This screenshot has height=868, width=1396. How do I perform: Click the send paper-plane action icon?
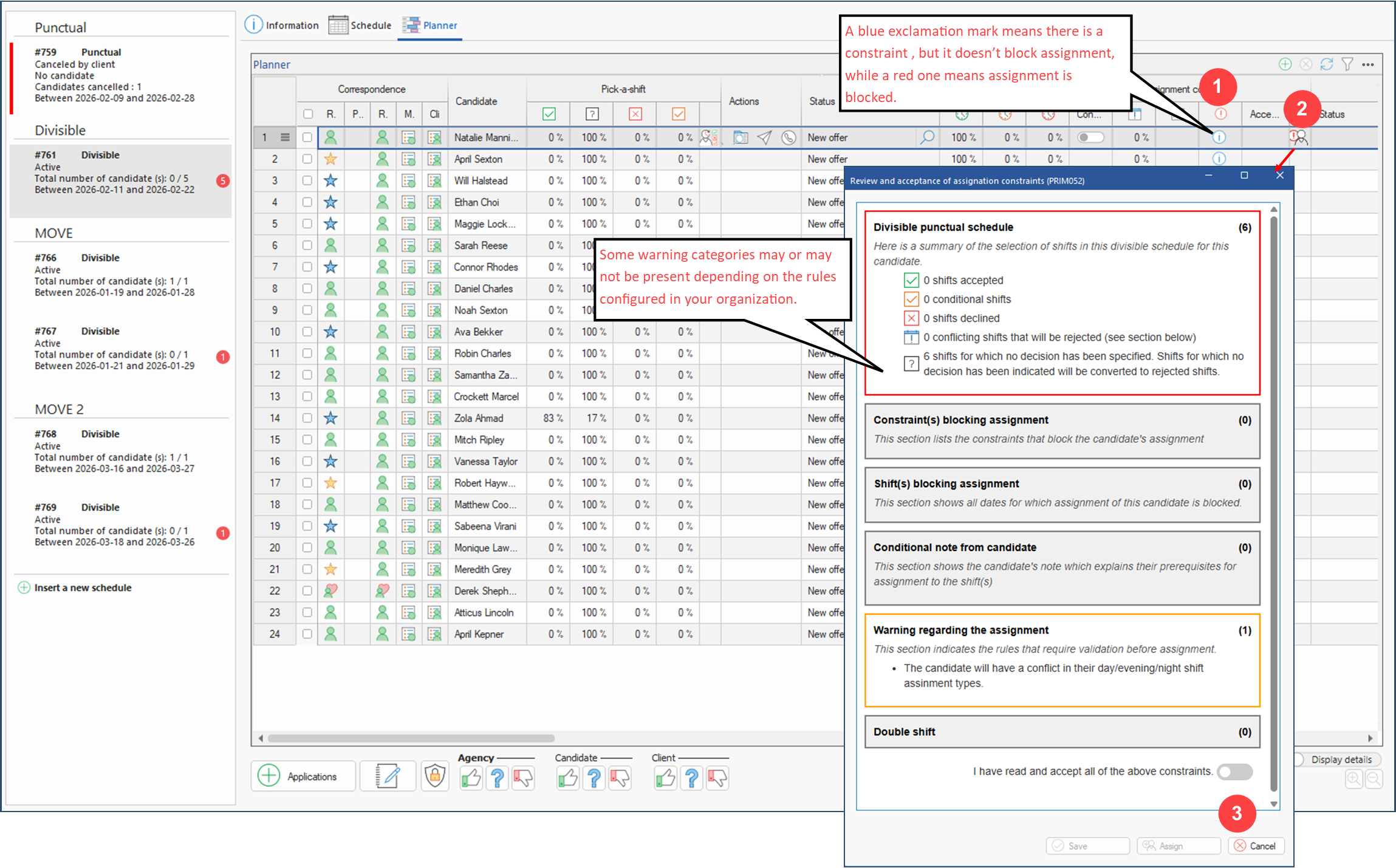pos(765,138)
